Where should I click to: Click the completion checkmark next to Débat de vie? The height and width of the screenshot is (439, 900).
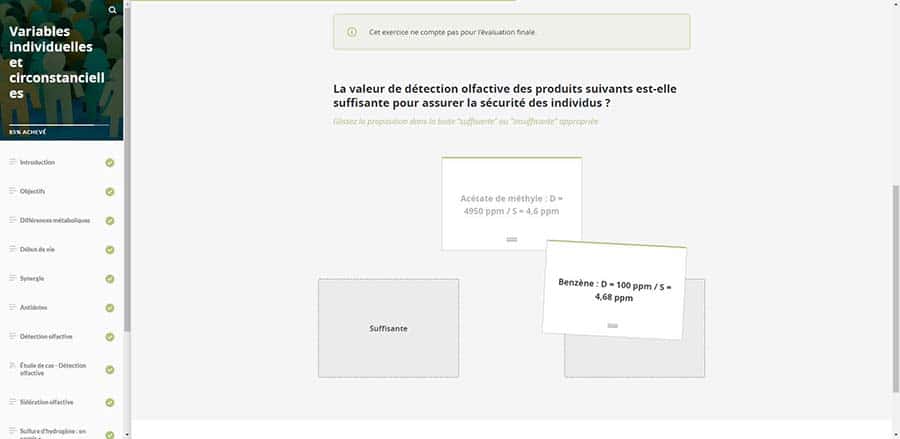coord(110,249)
